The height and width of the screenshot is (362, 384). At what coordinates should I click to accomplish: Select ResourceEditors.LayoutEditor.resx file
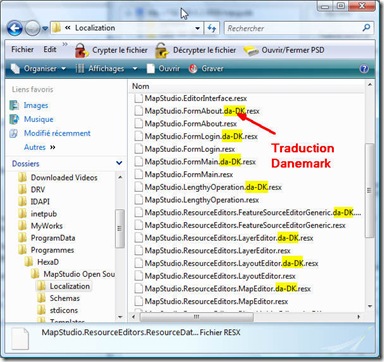click(x=215, y=276)
